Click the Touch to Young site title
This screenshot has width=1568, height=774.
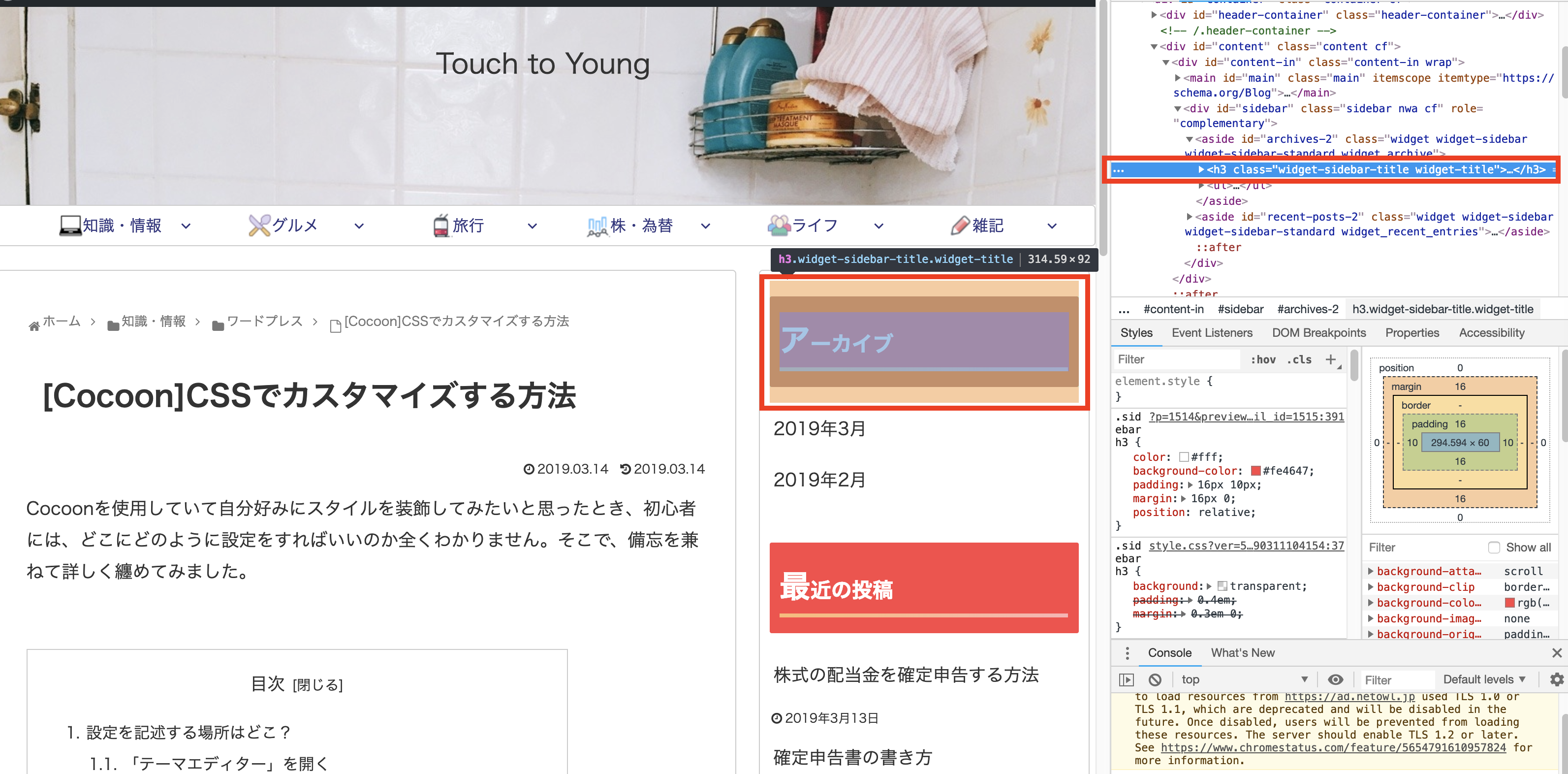point(543,64)
